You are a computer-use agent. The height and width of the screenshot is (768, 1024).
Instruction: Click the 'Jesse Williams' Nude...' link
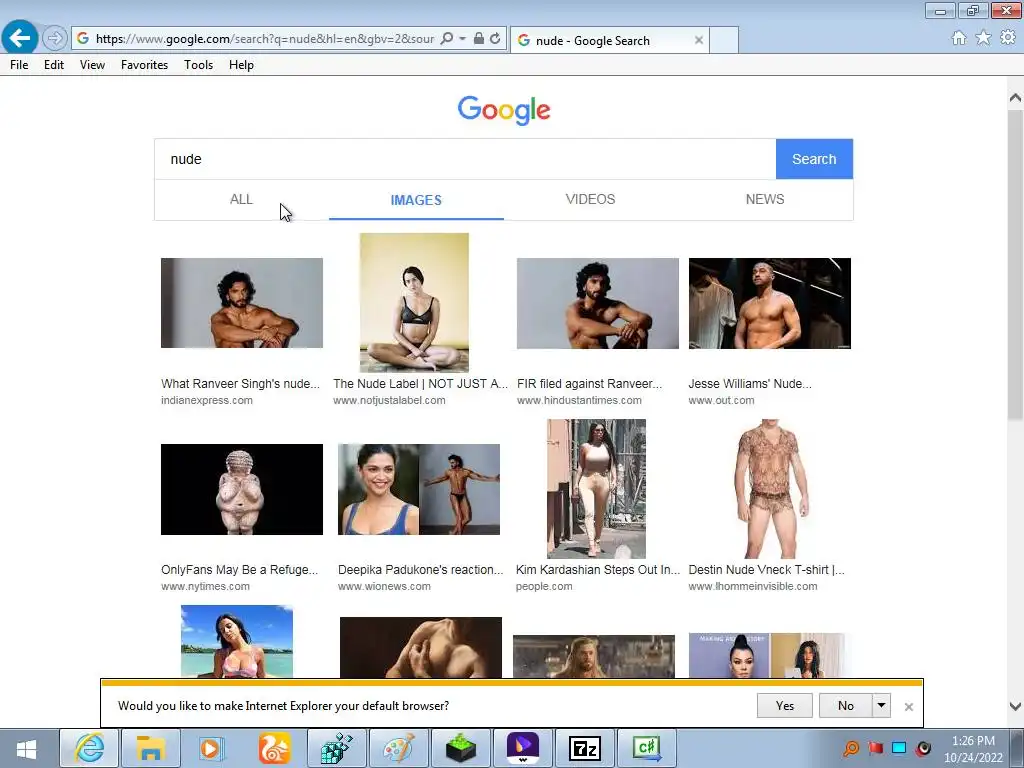(x=750, y=384)
